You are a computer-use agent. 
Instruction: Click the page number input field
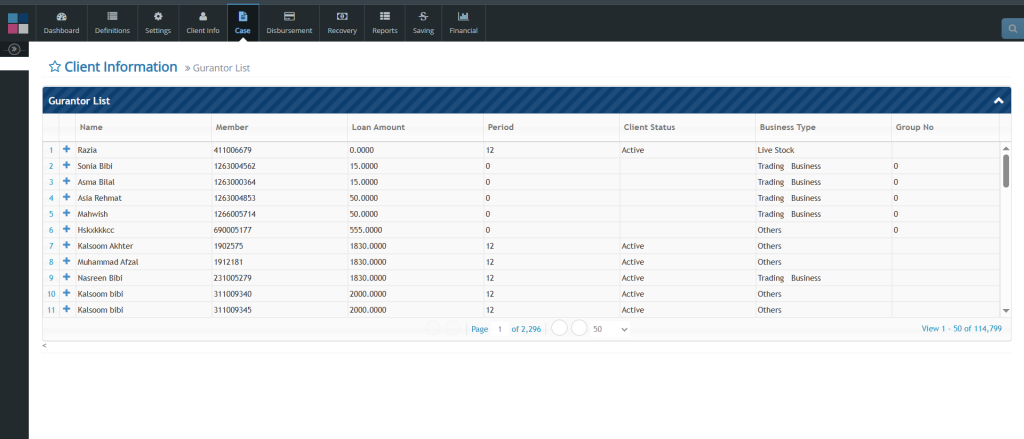[500, 329]
